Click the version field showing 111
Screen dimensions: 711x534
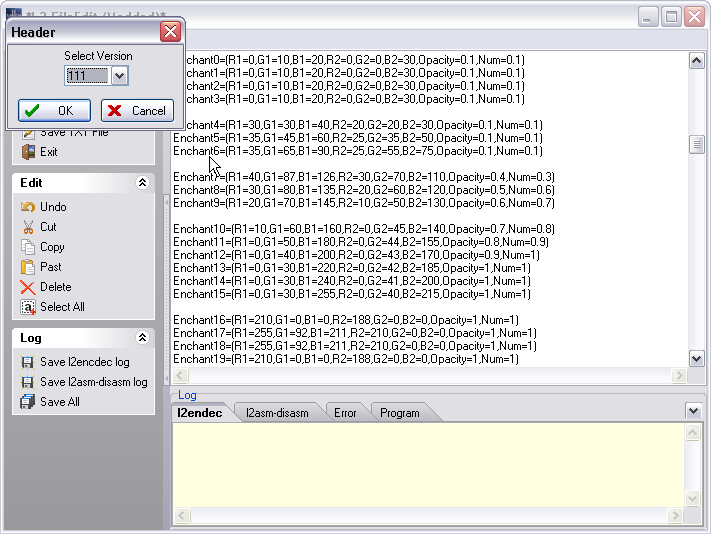click(x=88, y=75)
